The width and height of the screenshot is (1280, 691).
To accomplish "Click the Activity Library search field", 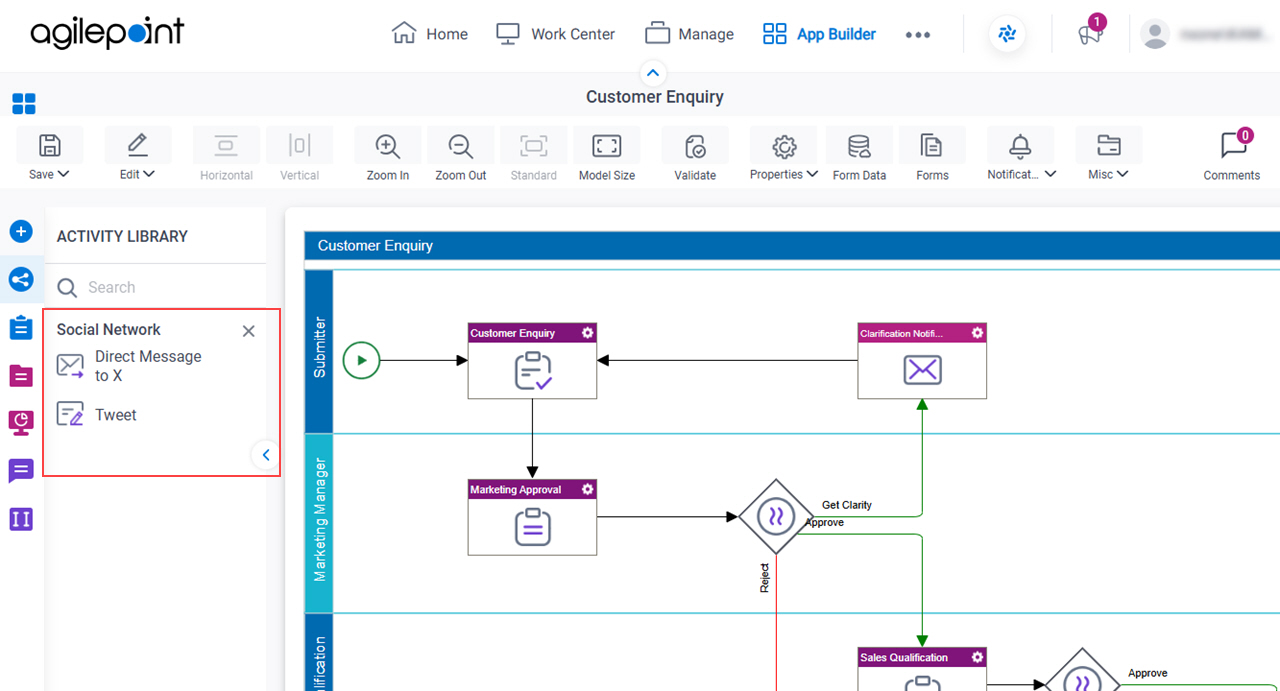I will (x=156, y=287).
